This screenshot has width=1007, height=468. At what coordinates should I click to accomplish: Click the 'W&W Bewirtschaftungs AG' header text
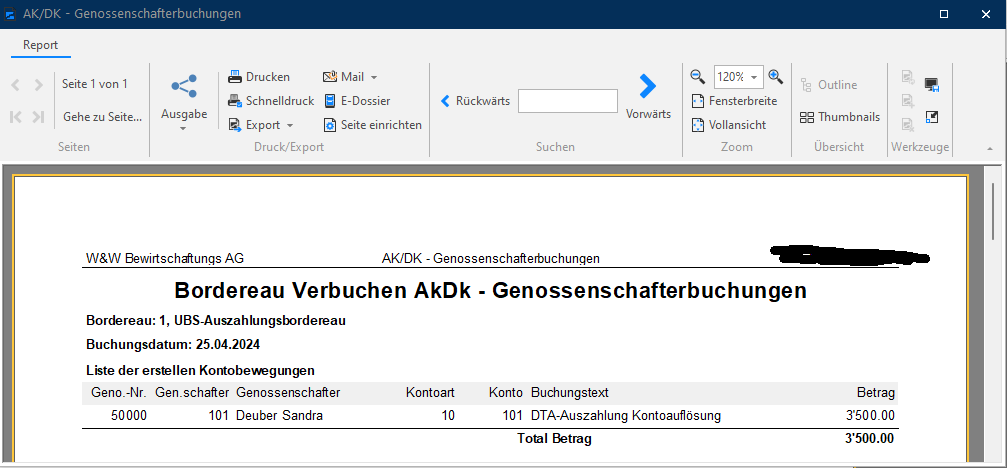pyautogui.click(x=165, y=259)
